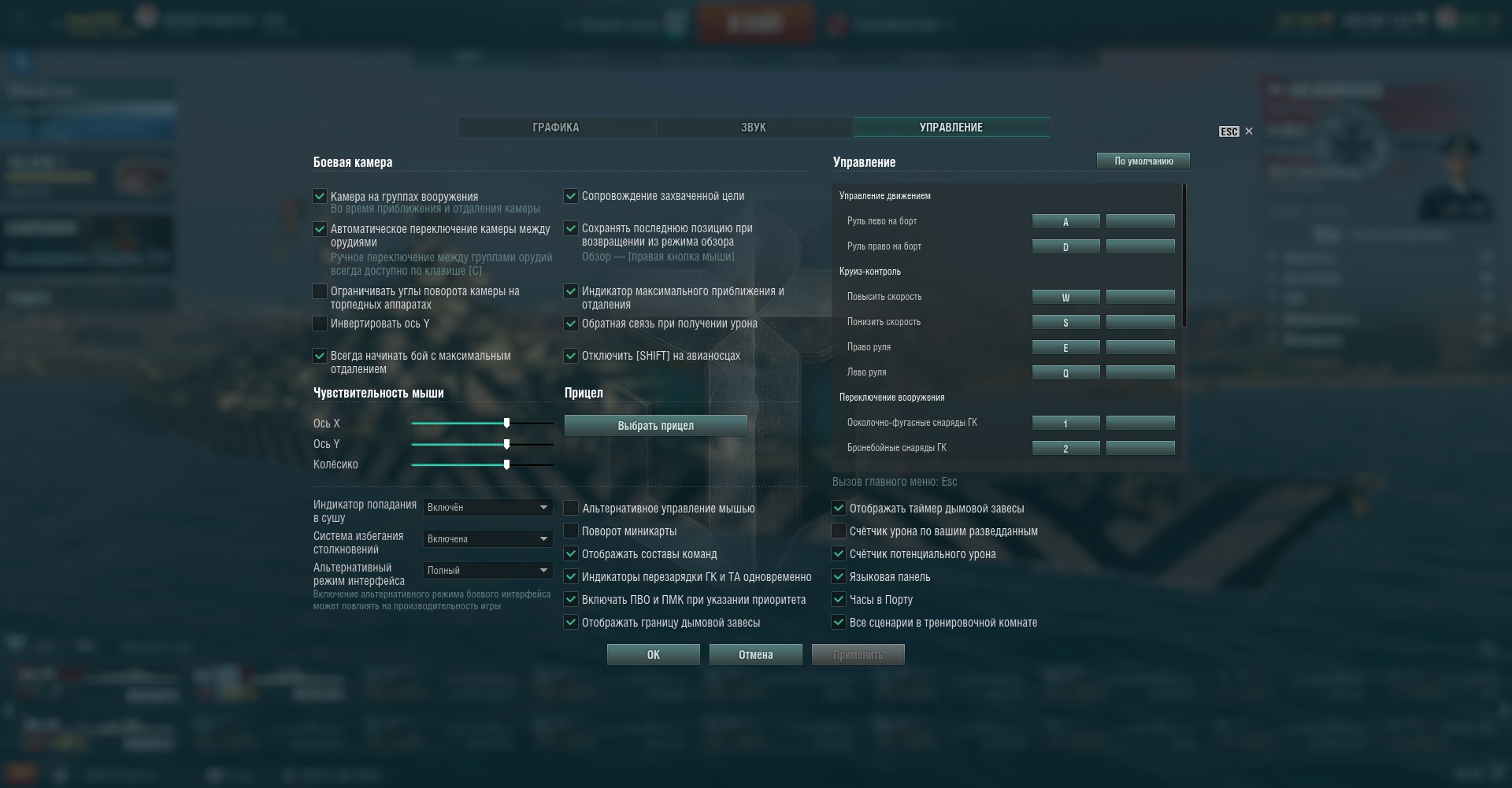This screenshot has height=788, width=1512.
Task: Click the Круиз-контроль section label
Action: coord(870,272)
